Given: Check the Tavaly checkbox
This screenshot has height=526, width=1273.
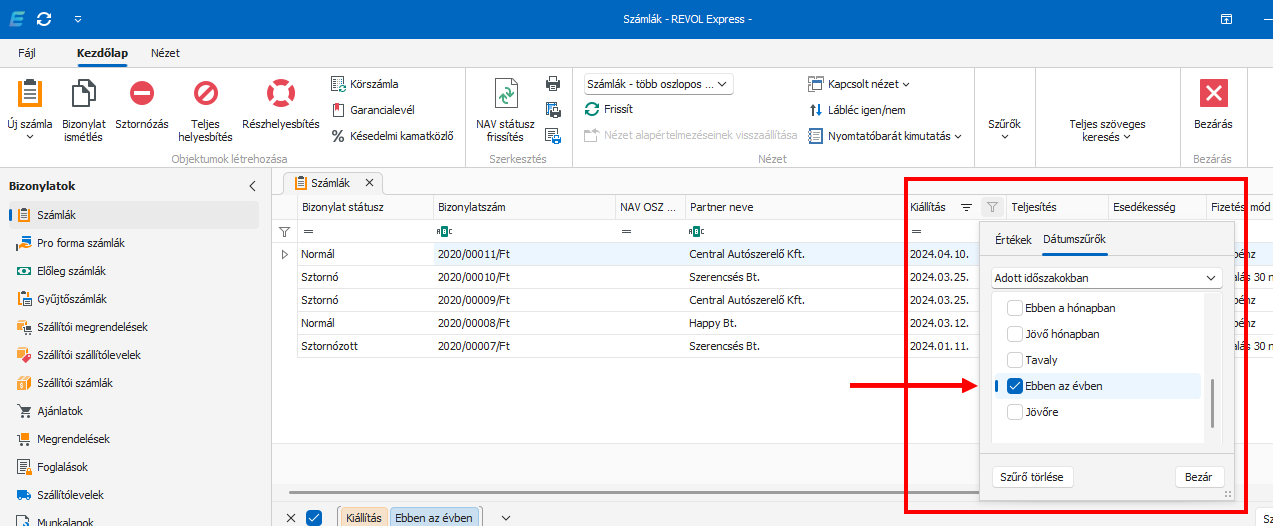Looking at the screenshot, I should 1015,360.
